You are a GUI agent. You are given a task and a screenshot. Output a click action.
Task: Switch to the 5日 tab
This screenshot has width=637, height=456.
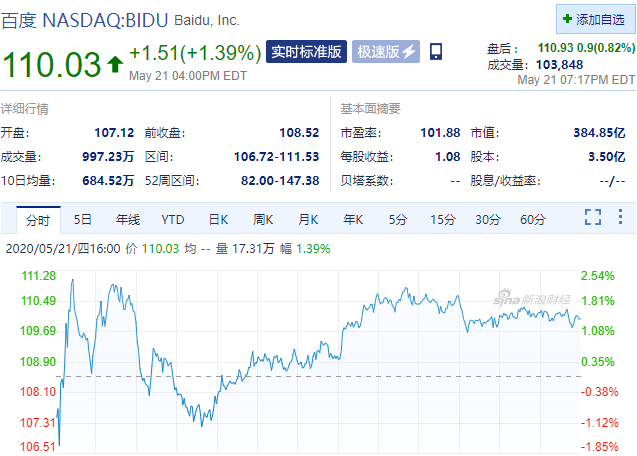click(x=82, y=219)
